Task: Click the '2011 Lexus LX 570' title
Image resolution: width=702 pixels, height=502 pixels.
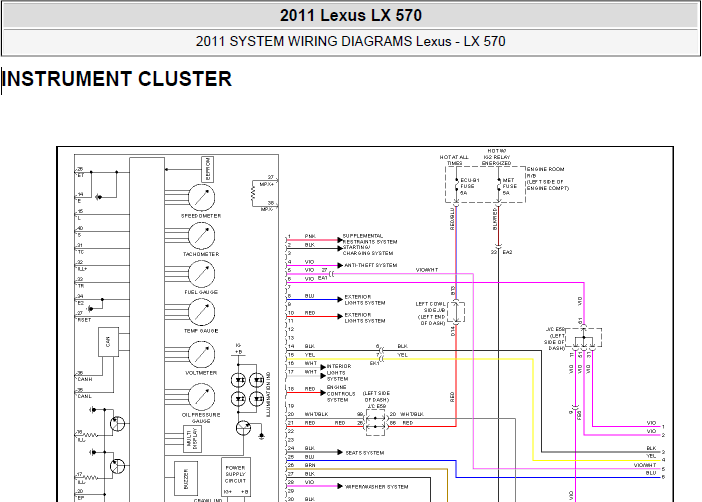Action: pyautogui.click(x=351, y=16)
